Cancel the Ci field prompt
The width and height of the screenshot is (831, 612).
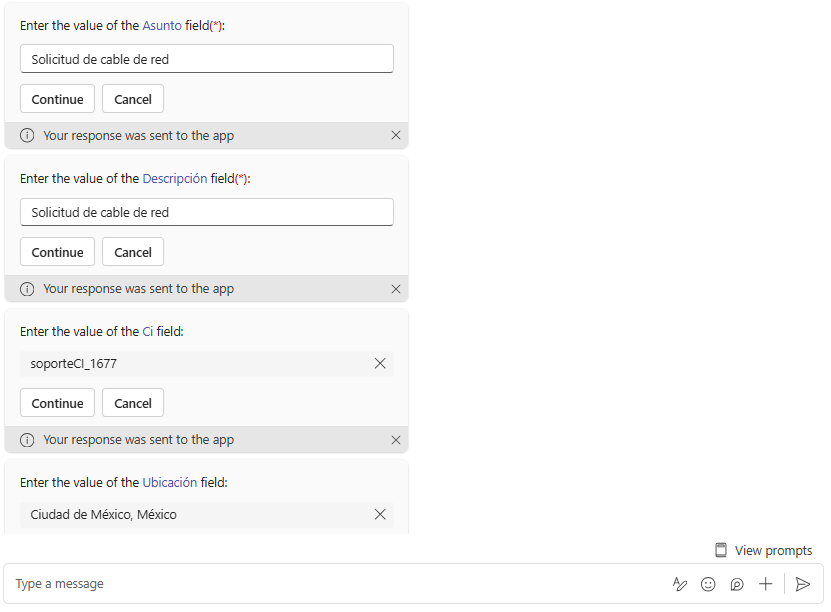[133, 403]
